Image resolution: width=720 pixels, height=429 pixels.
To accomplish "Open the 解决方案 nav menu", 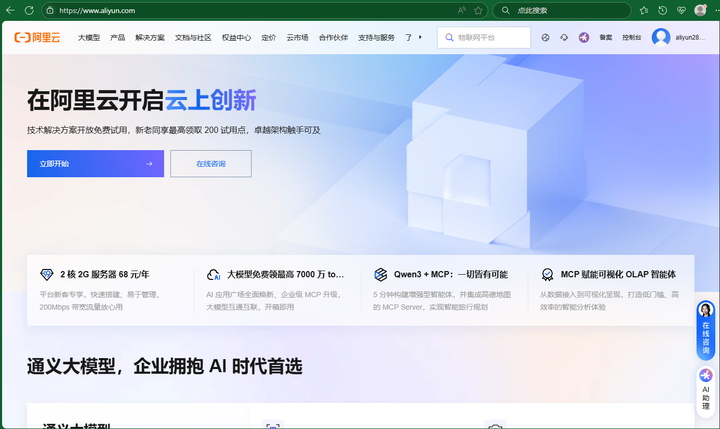I will pos(150,37).
